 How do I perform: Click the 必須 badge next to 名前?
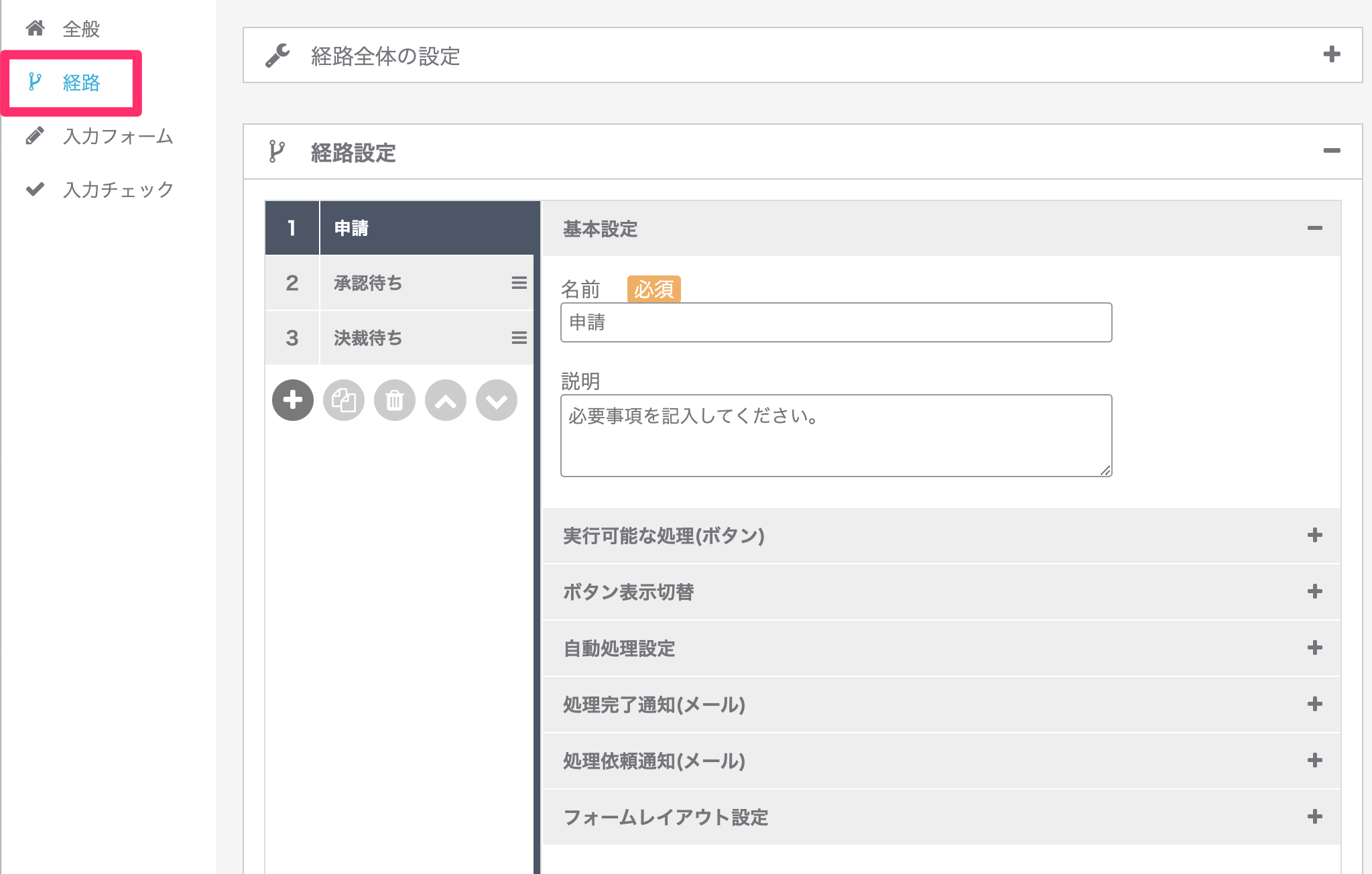[x=654, y=289]
